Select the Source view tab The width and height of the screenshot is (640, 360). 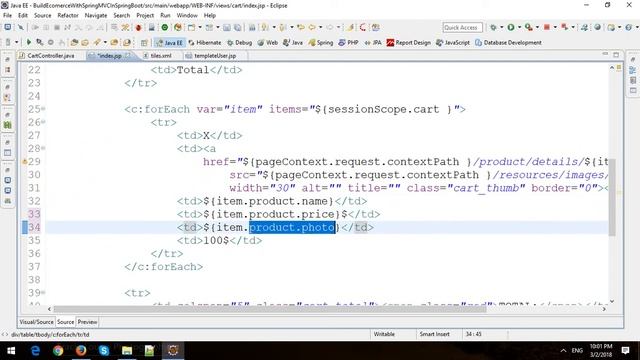tap(65, 322)
